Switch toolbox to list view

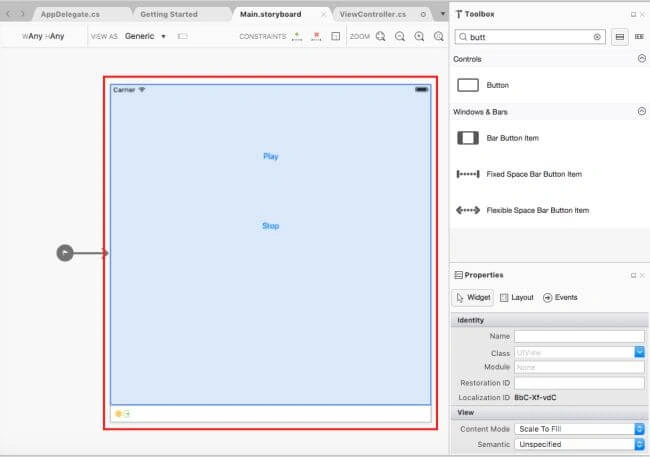620,37
